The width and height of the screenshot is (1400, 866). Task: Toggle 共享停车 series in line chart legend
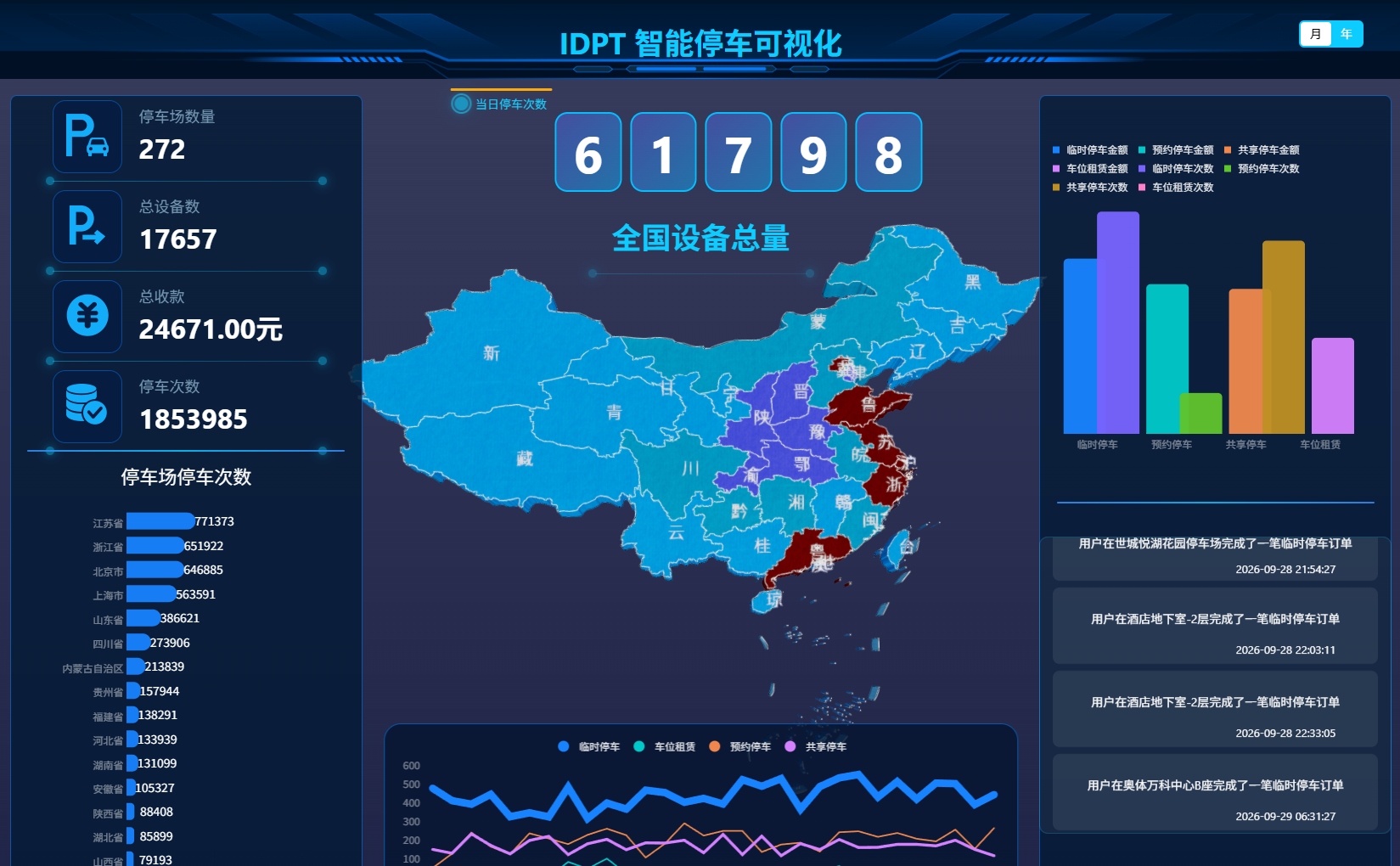(x=816, y=747)
